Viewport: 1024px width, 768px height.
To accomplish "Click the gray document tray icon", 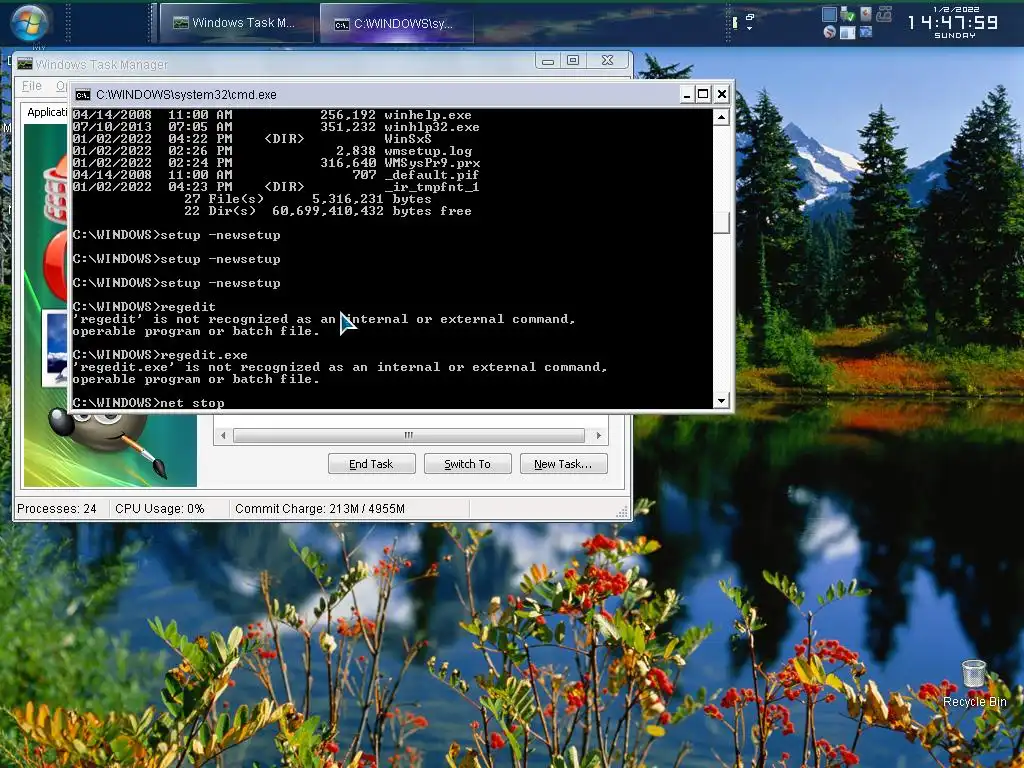I will (866, 14).
